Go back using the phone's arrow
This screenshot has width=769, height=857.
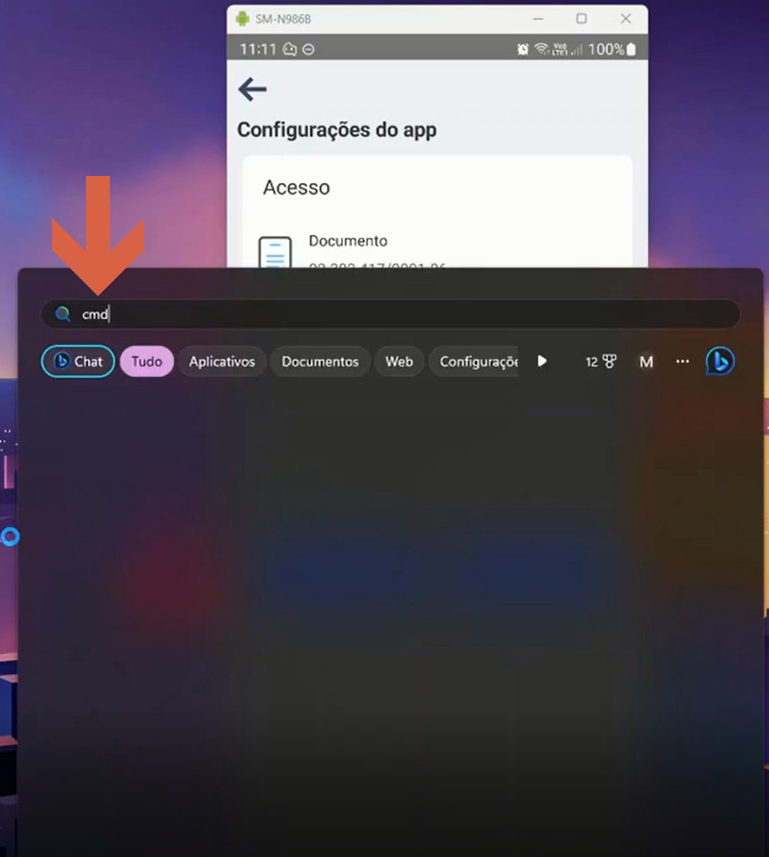[253, 89]
